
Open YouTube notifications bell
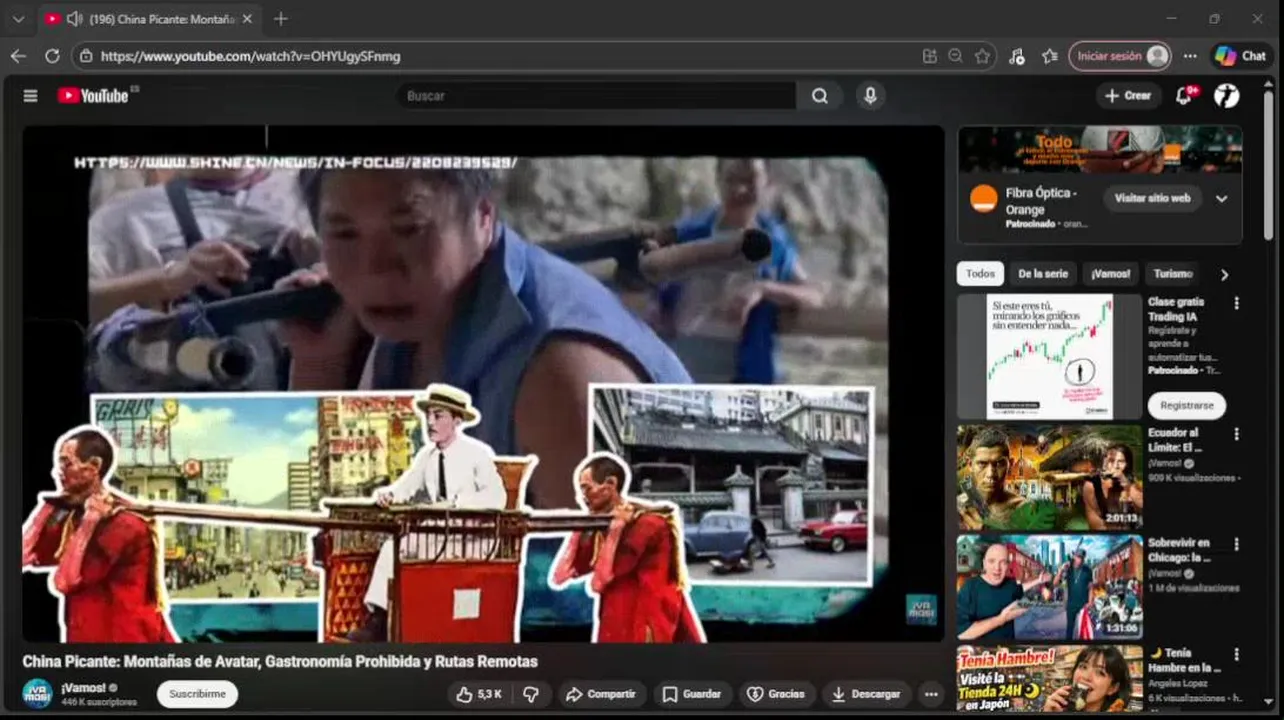point(1184,96)
